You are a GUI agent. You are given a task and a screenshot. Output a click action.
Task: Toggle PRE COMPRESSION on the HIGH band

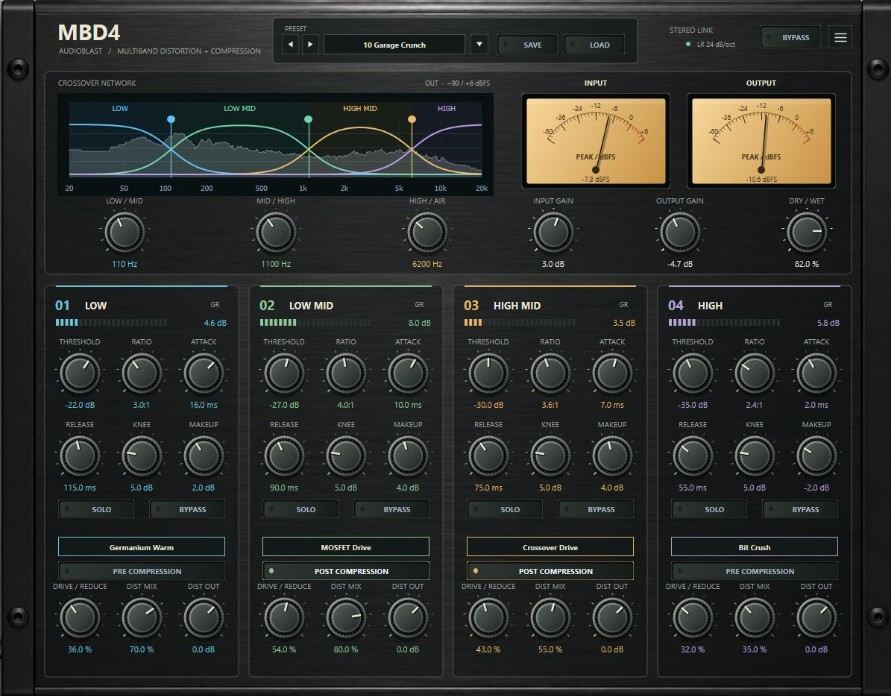coord(754,571)
